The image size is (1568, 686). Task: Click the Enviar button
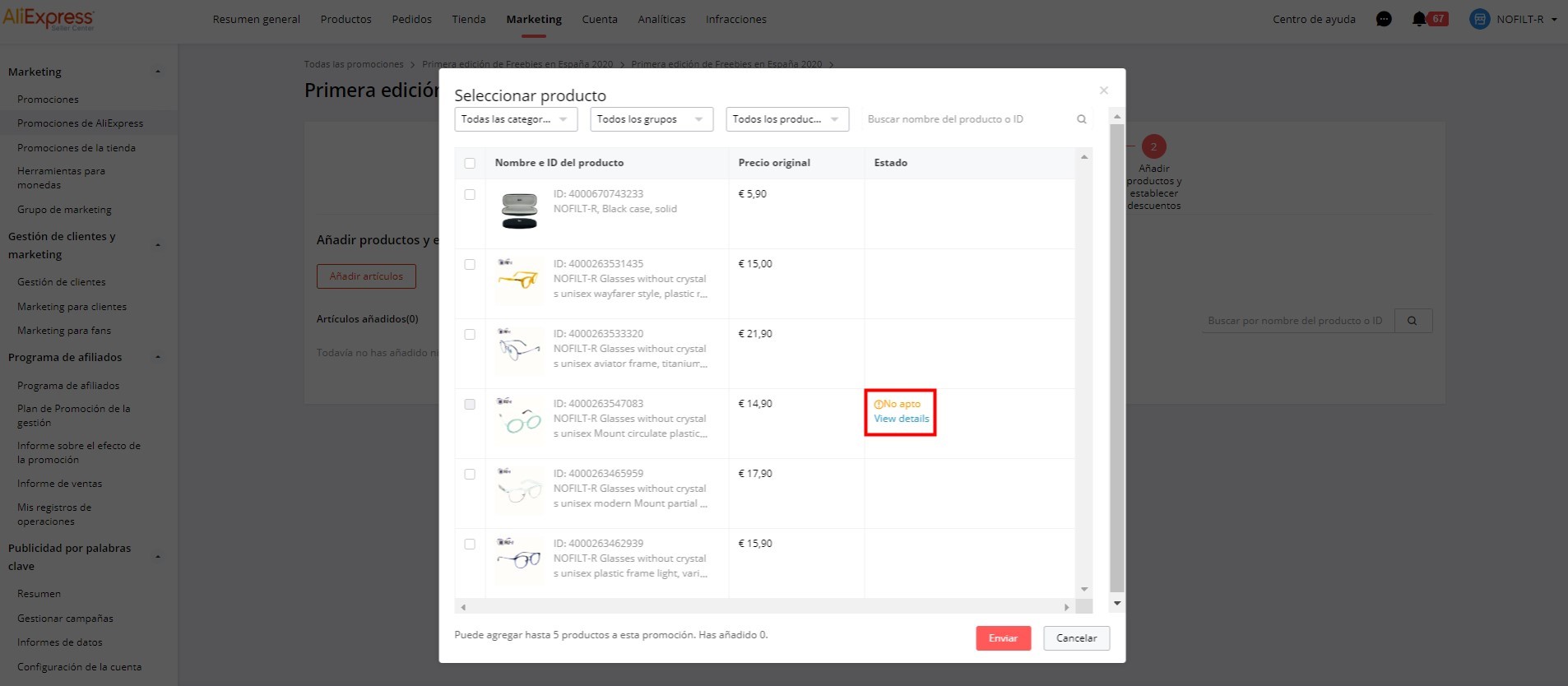click(x=1003, y=638)
